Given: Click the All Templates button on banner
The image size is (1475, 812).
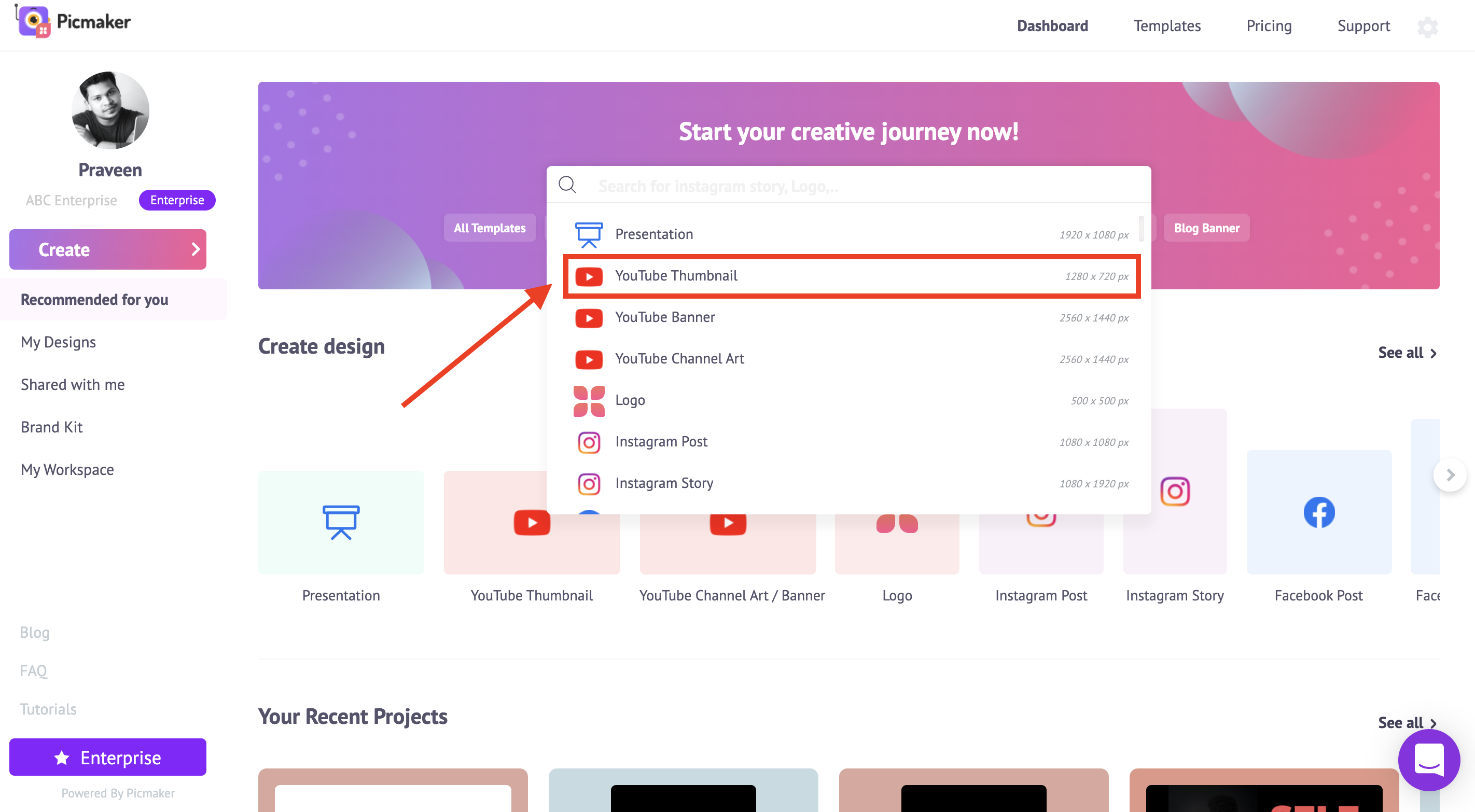Looking at the screenshot, I should click(x=489, y=228).
